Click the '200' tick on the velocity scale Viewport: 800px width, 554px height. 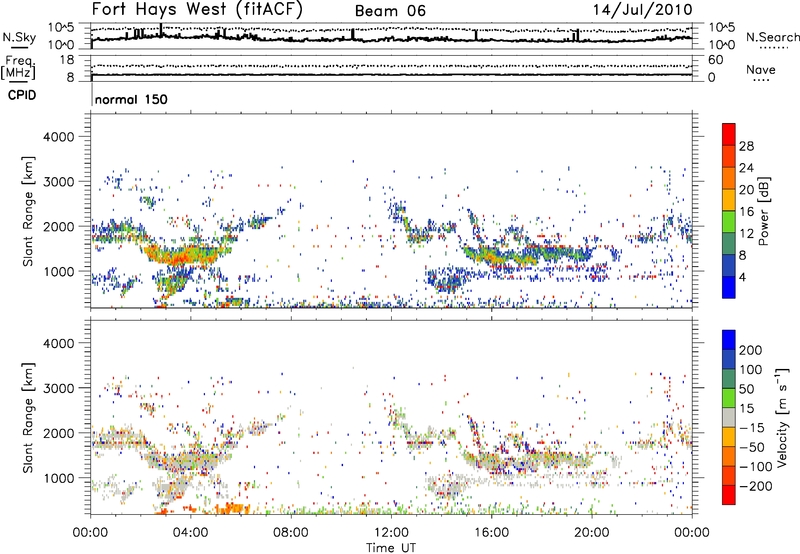tap(751, 350)
